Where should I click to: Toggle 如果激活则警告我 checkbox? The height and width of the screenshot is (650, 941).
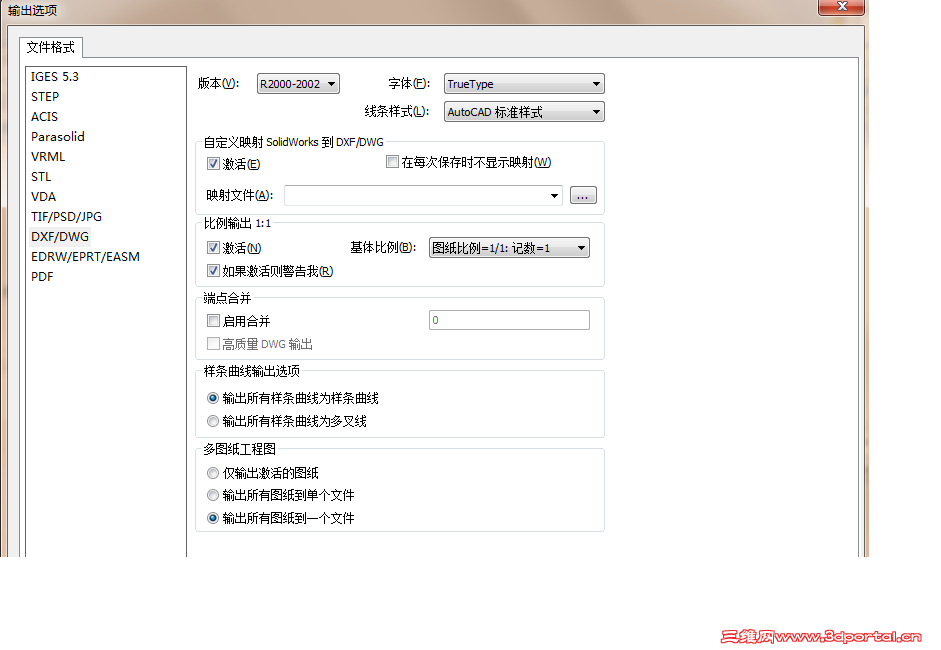tap(213, 271)
